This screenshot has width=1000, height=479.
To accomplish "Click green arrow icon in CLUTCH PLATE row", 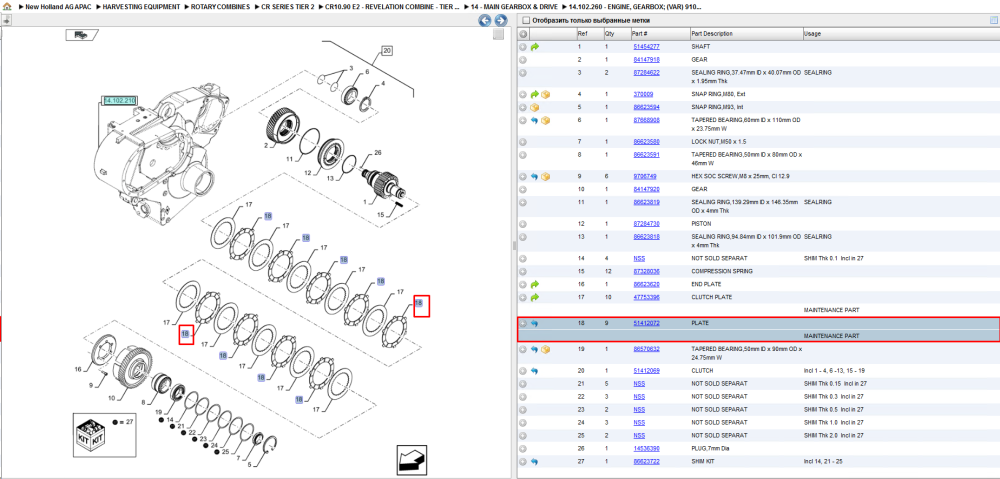I will (x=534, y=297).
